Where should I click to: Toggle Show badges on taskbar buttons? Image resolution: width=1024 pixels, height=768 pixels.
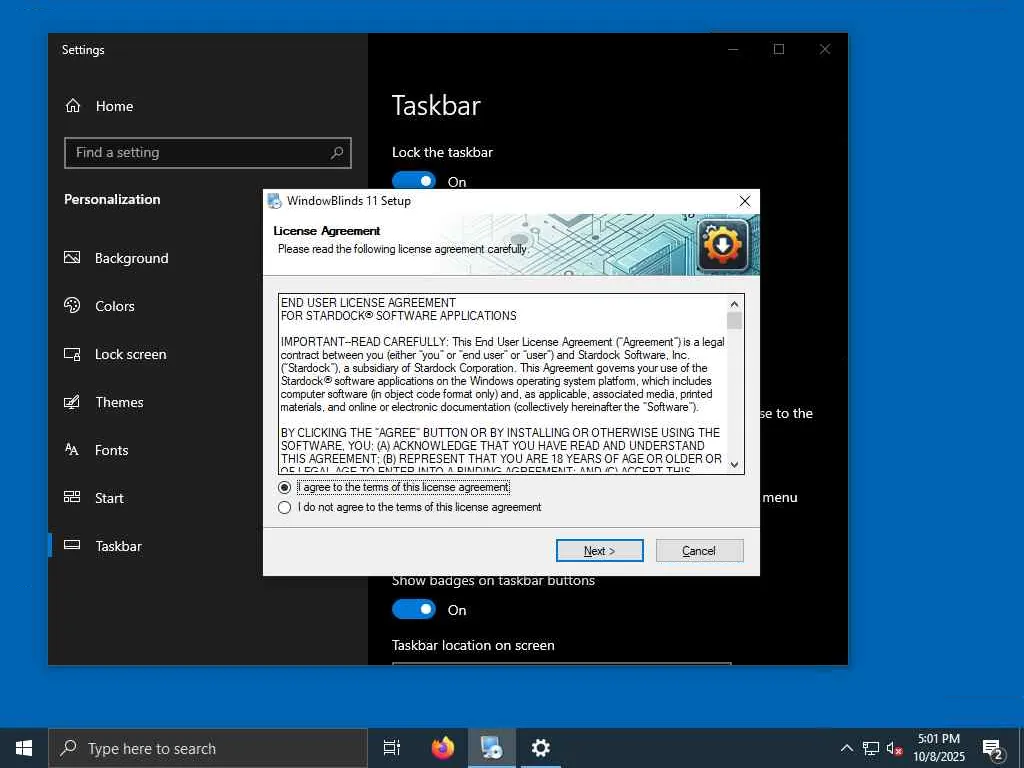coord(414,609)
